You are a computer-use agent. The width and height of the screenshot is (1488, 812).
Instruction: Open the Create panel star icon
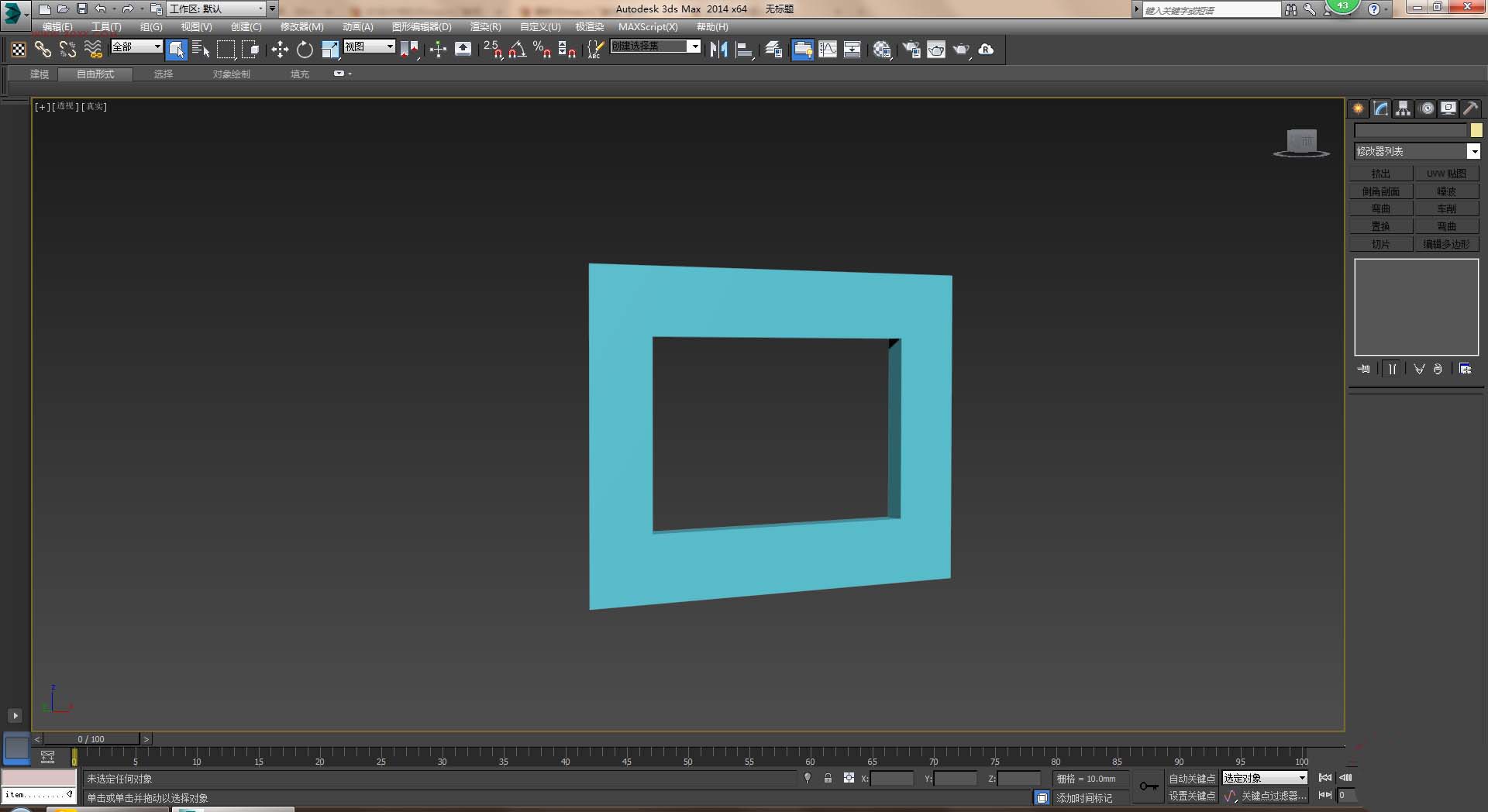pyautogui.click(x=1359, y=108)
